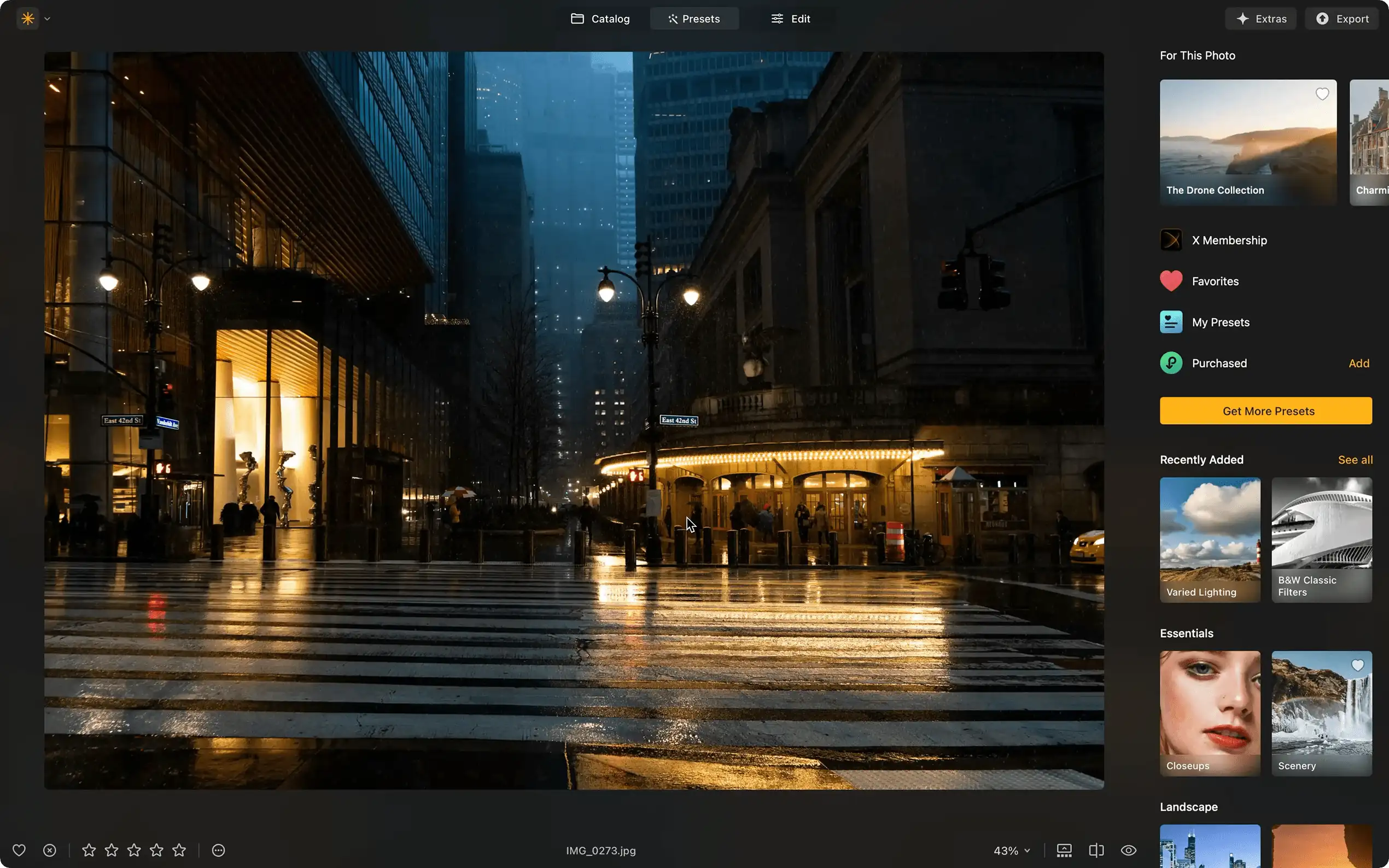This screenshot has width=1389, height=868.
Task: Reject photo with the X circle icon
Action: coord(50,850)
